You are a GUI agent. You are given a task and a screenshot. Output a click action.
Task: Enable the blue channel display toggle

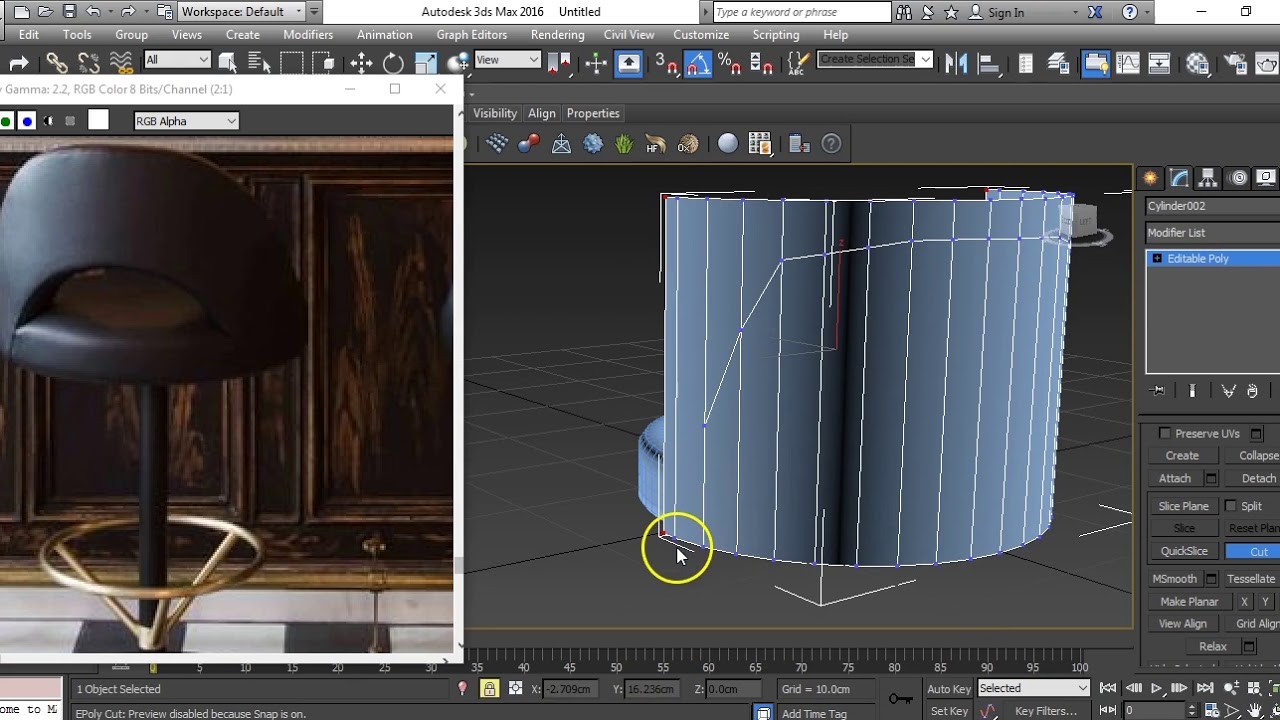27,121
